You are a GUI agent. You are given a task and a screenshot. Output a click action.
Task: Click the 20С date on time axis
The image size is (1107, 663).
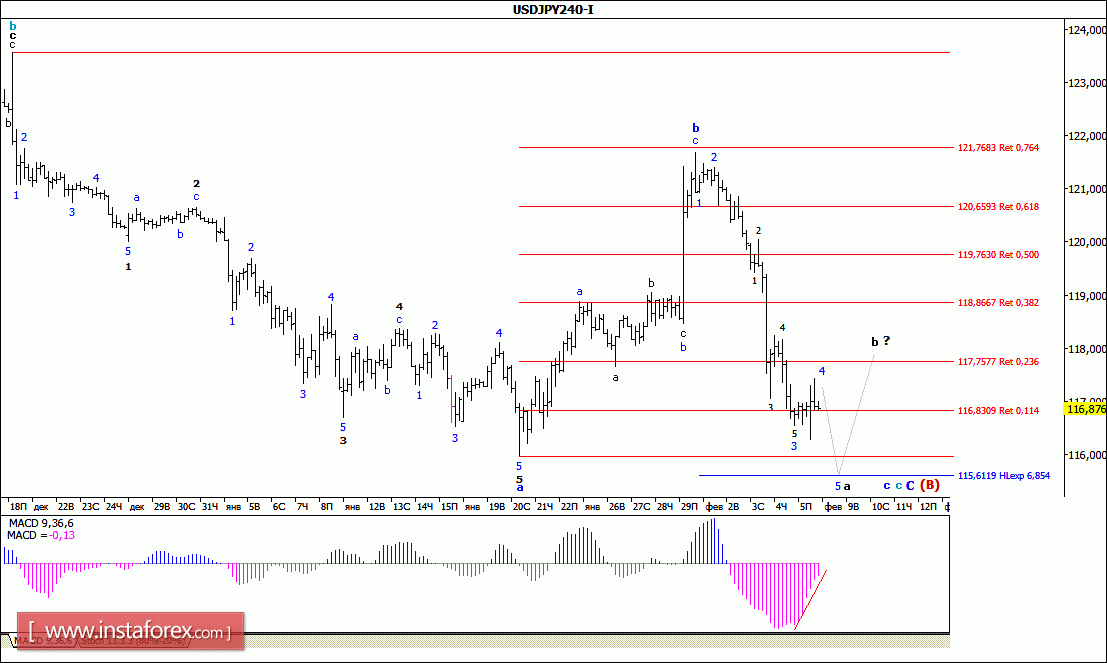click(x=521, y=506)
